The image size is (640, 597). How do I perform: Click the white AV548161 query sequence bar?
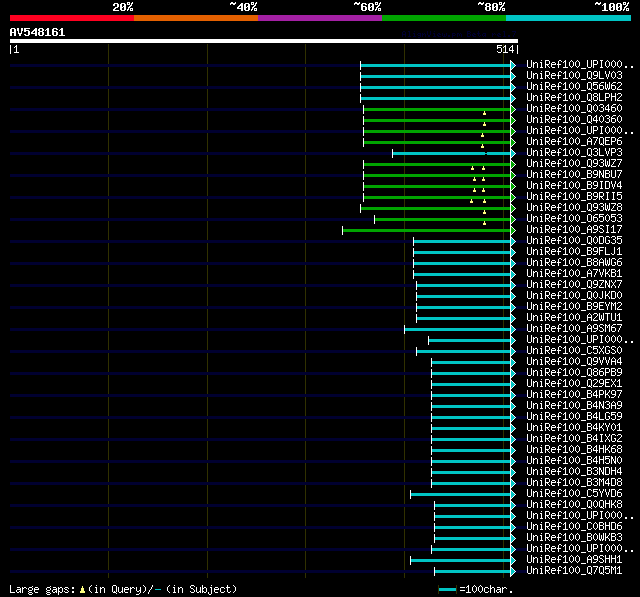pos(264,41)
